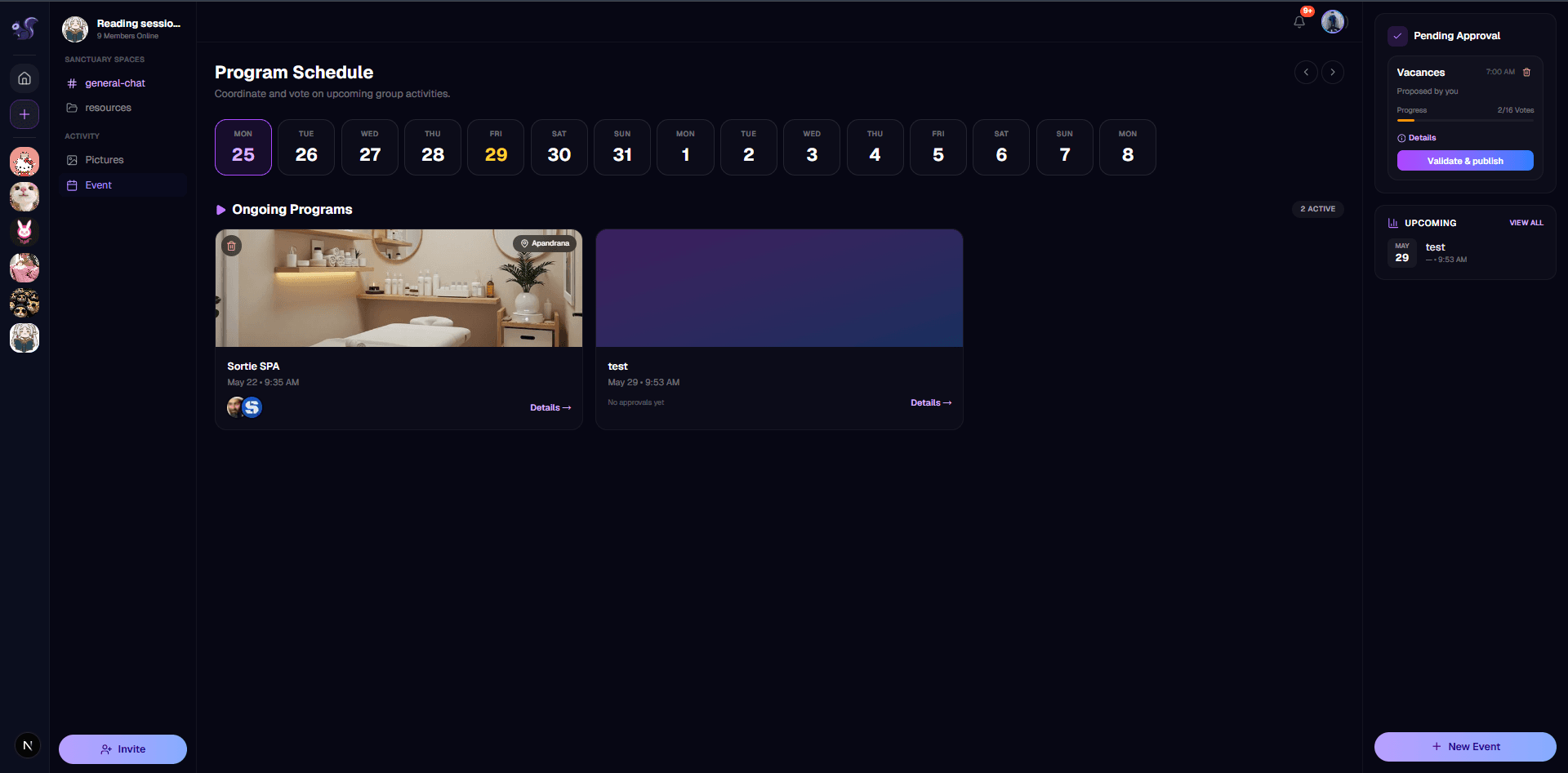Open the user profile avatar menu
The width and height of the screenshot is (1568, 773).
[1333, 22]
